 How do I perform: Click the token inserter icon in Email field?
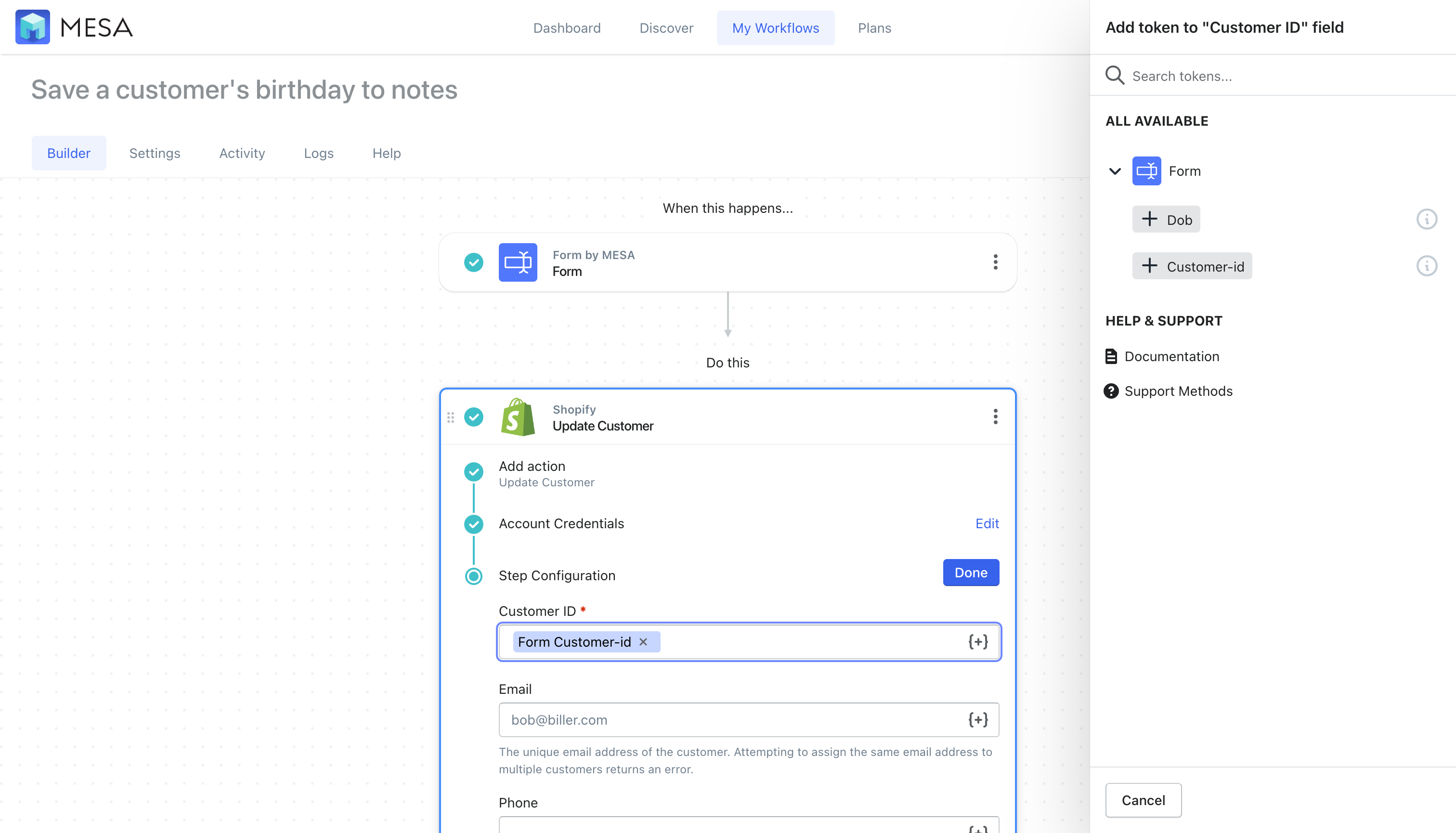coord(978,720)
